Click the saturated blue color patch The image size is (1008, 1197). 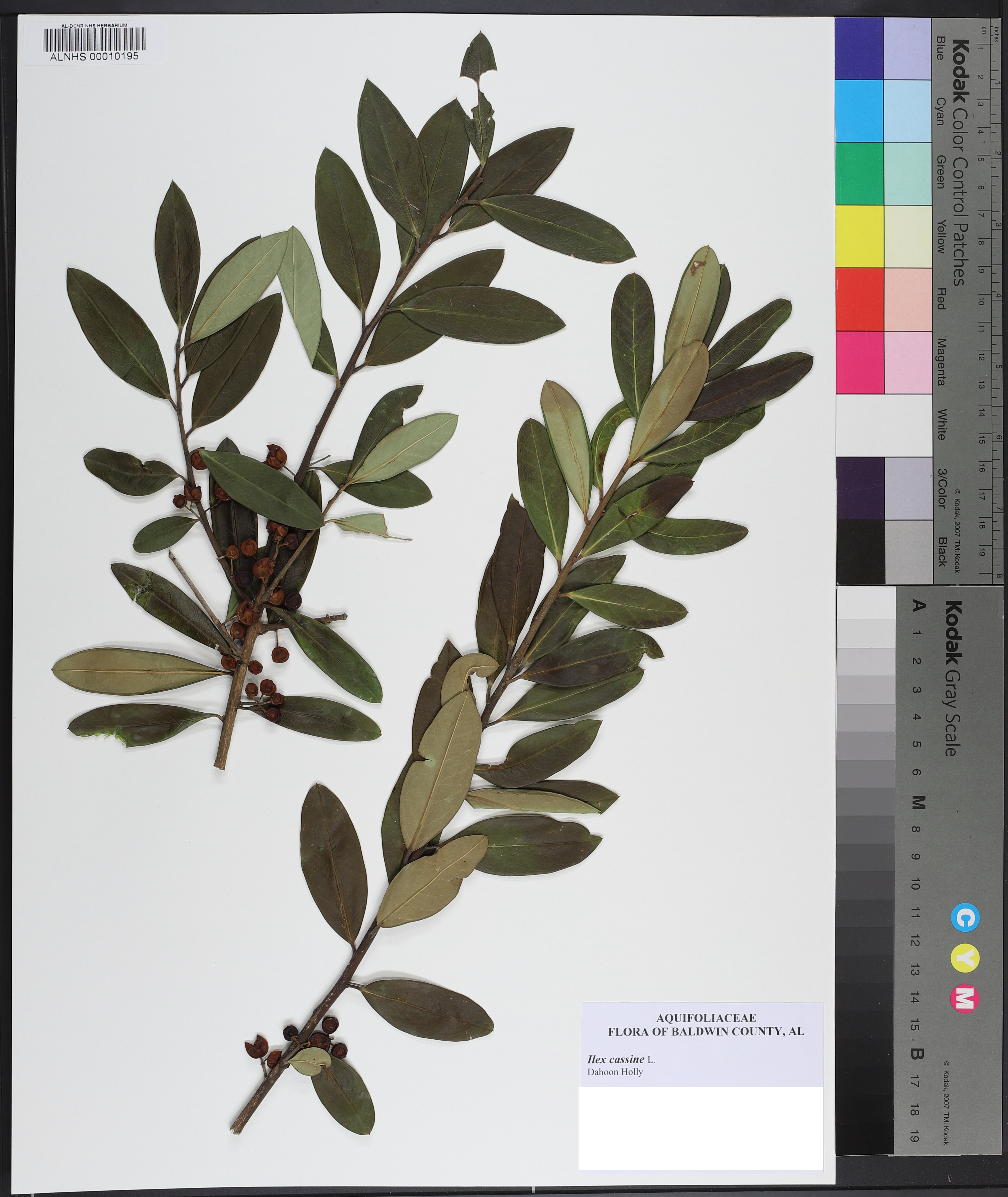click(859, 49)
